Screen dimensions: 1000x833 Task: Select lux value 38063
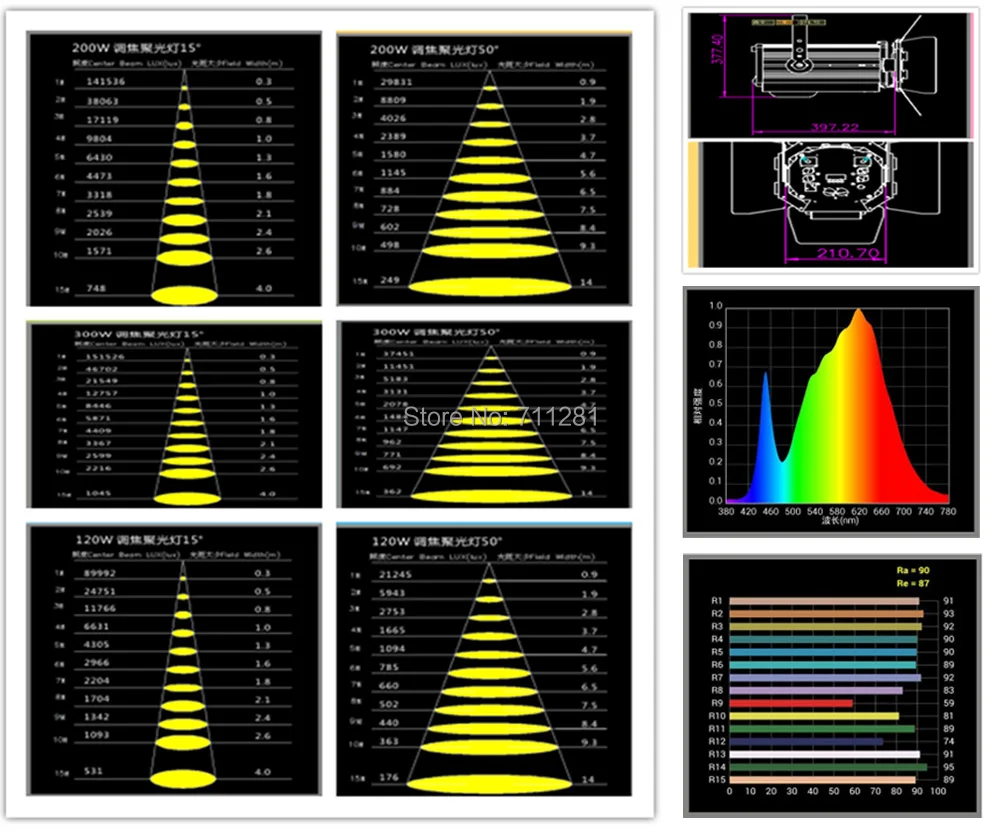(103, 101)
